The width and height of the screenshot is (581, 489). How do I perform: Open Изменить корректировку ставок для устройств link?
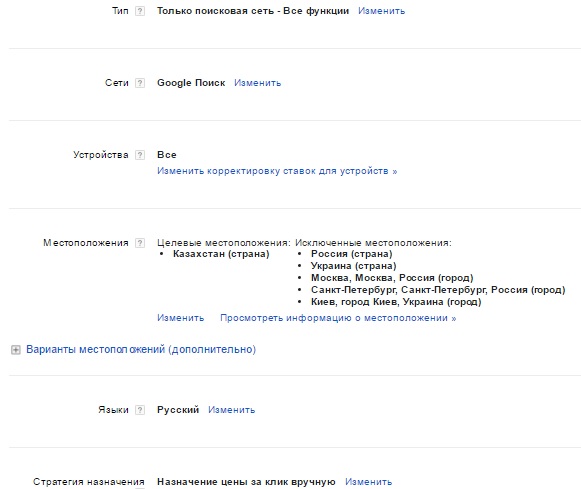[x=277, y=171]
